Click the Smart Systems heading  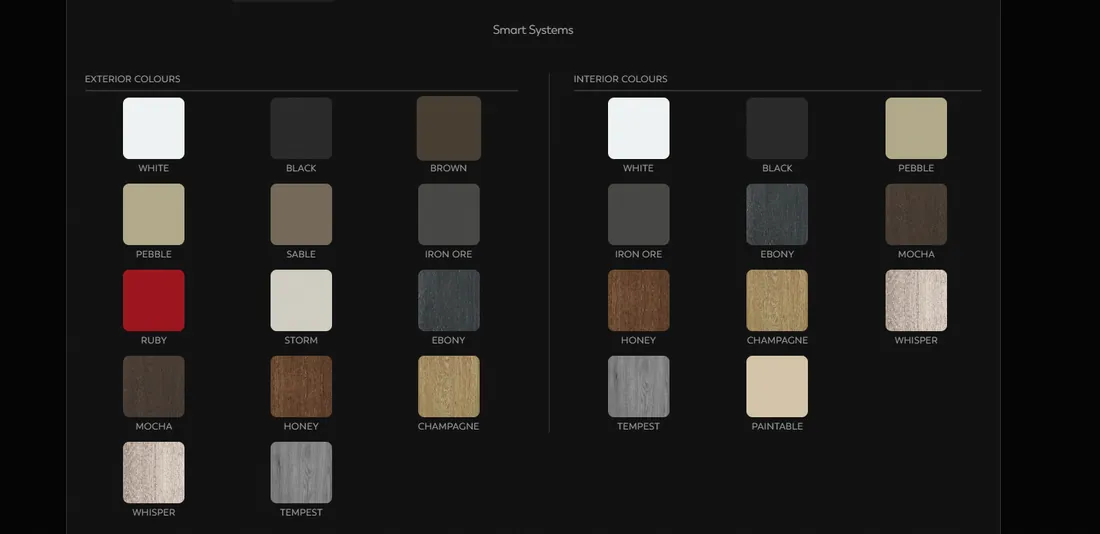click(533, 30)
